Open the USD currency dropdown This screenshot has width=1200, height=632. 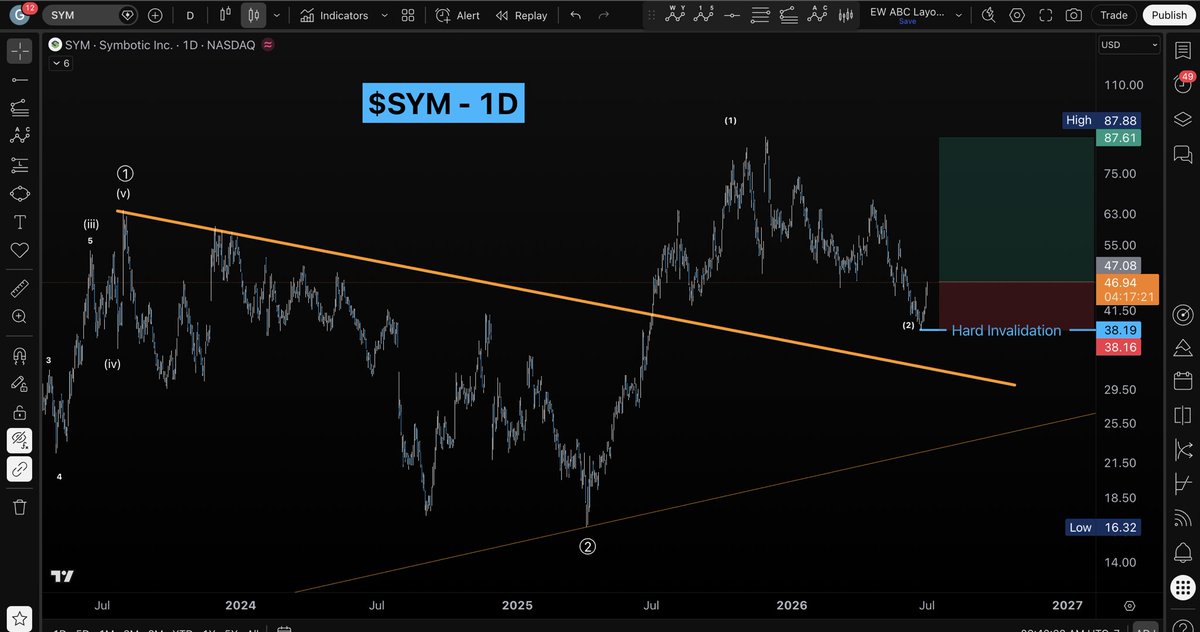click(x=1129, y=45)
